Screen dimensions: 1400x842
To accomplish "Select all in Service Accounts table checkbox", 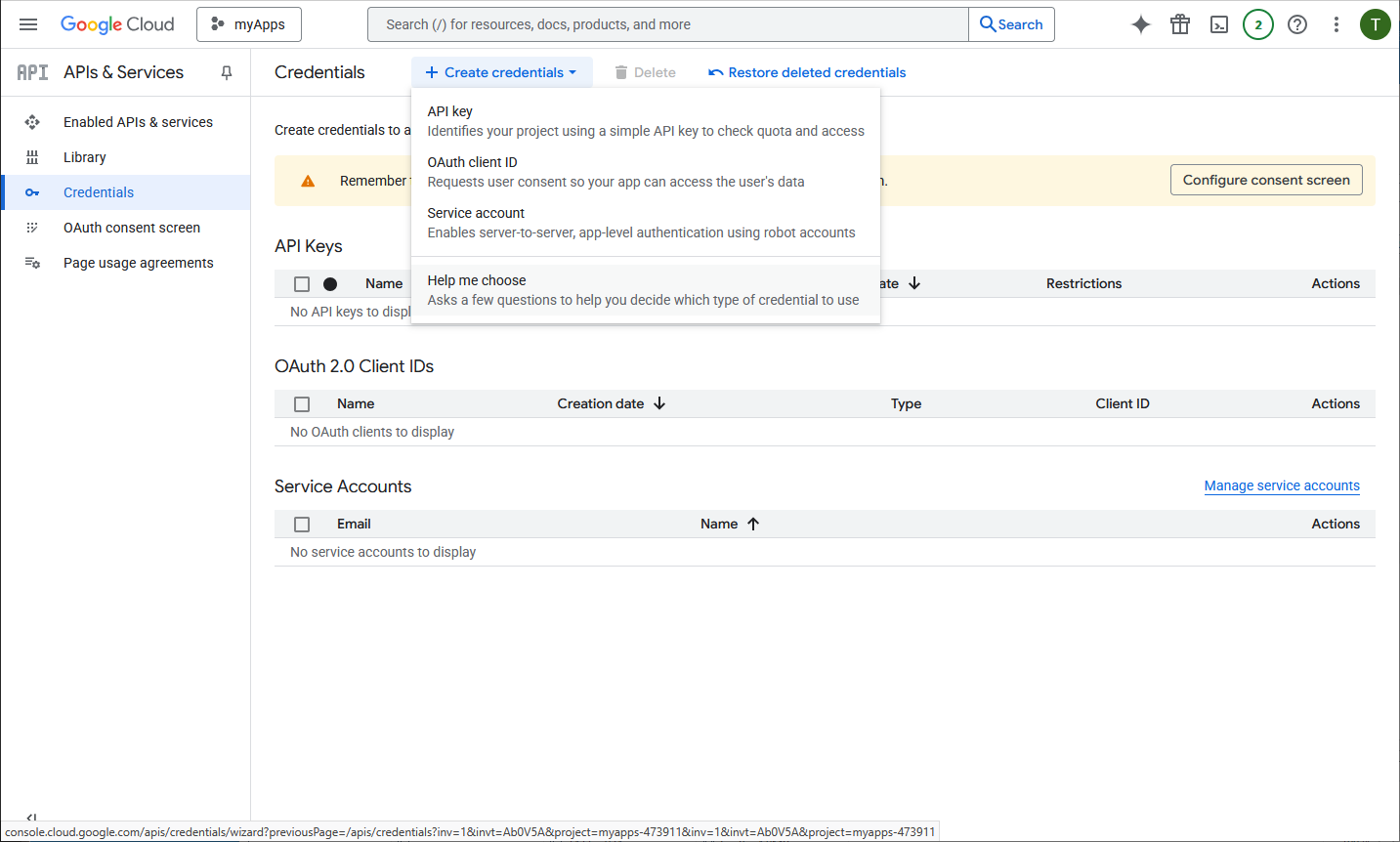I will [x=302, y=525].
